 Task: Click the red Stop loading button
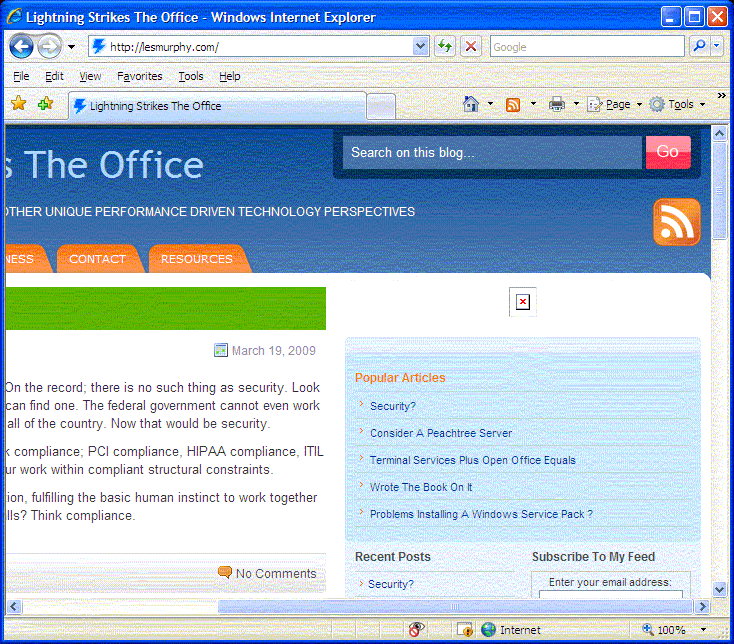[471, 46]
